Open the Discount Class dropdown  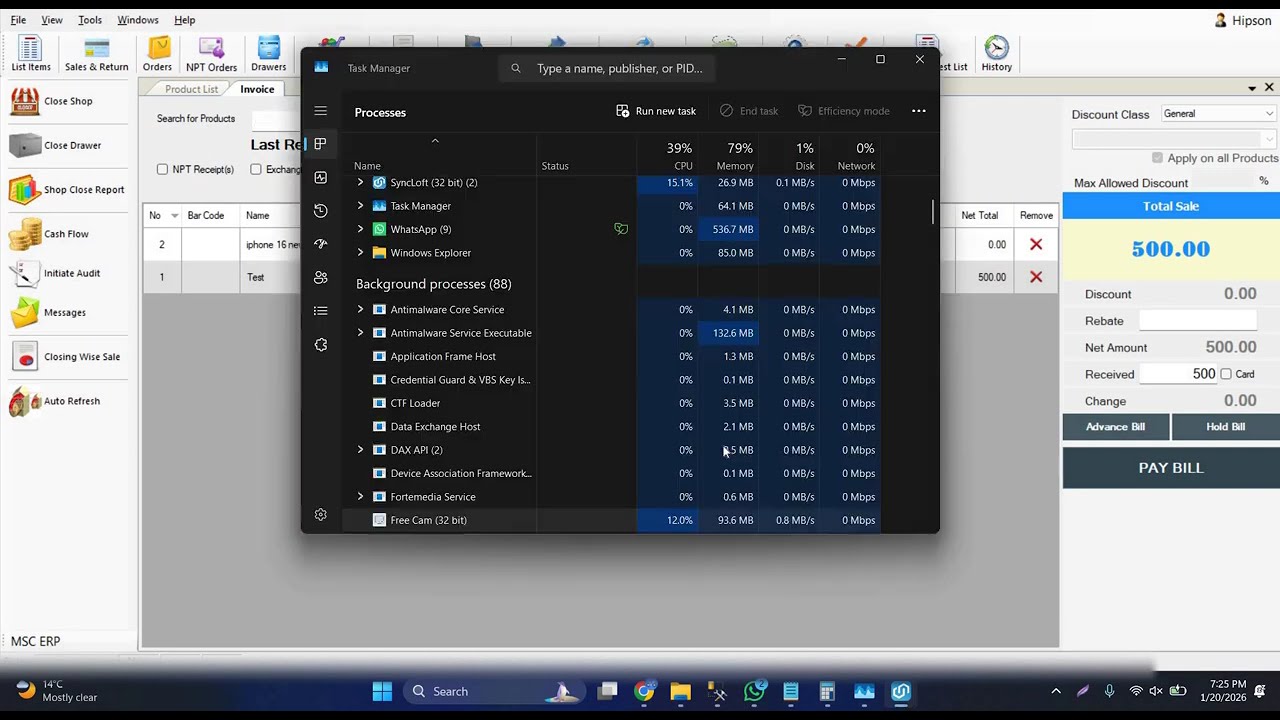click(x=1218, y=114)
